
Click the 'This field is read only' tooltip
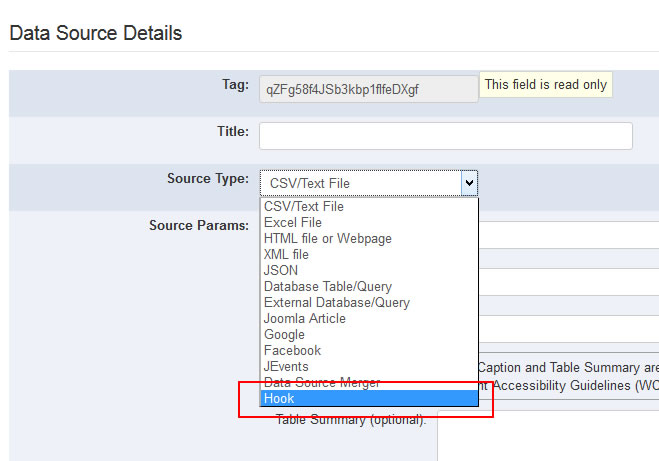546,85
